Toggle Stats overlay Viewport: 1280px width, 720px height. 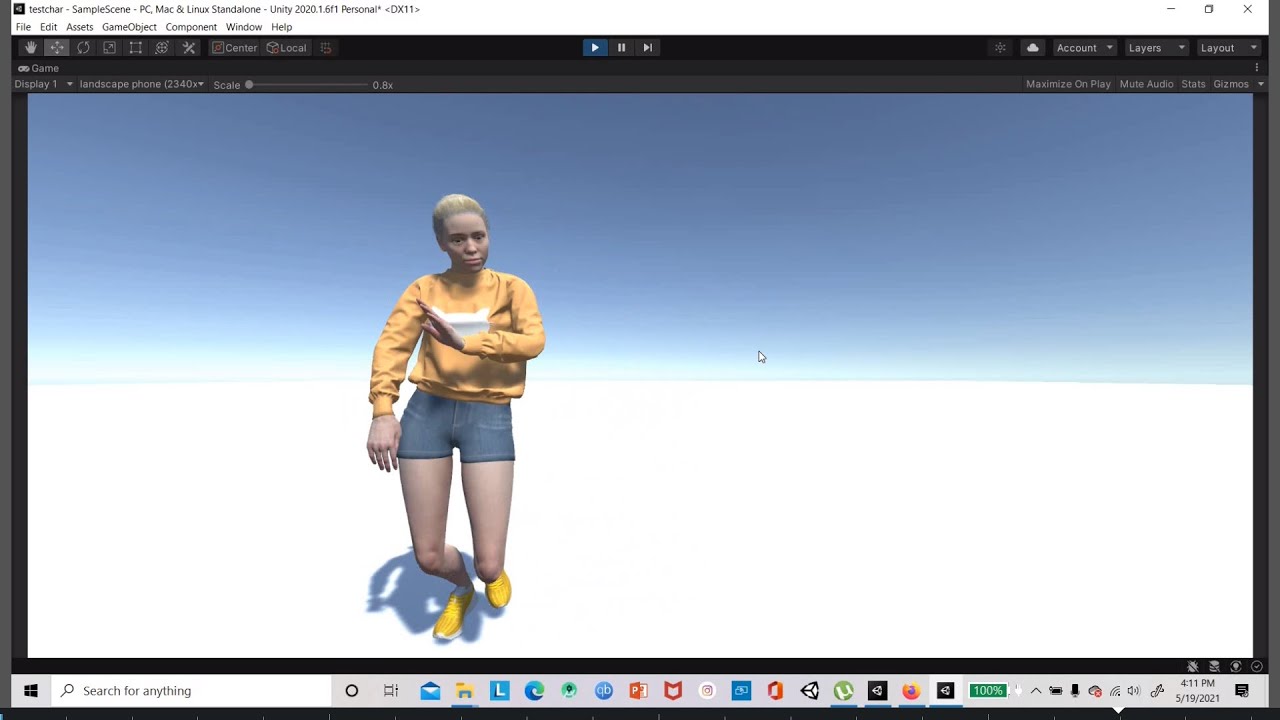tap(1193, 84)
